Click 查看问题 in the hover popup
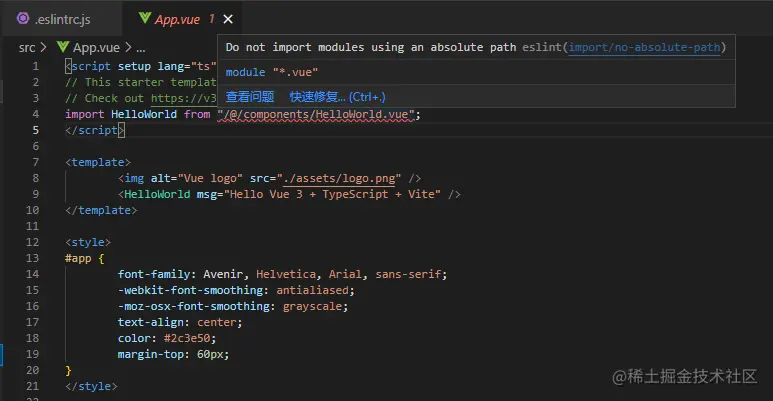This screenshot has height=401, width=773. tap(249, 97)
